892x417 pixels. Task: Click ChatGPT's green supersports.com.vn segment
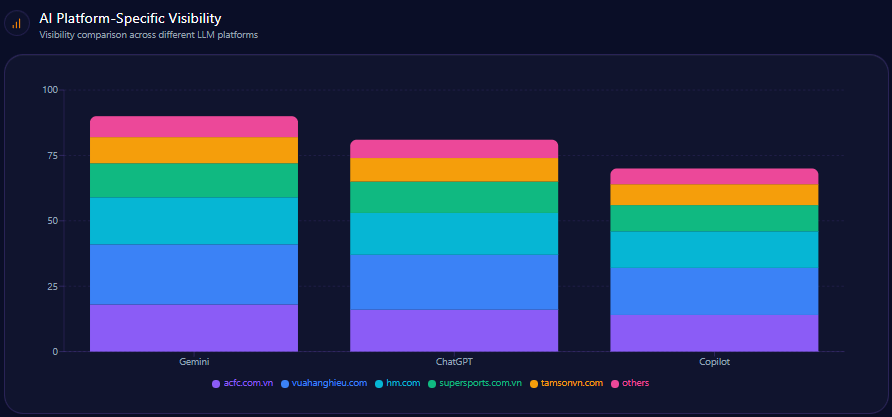[454, 197]
